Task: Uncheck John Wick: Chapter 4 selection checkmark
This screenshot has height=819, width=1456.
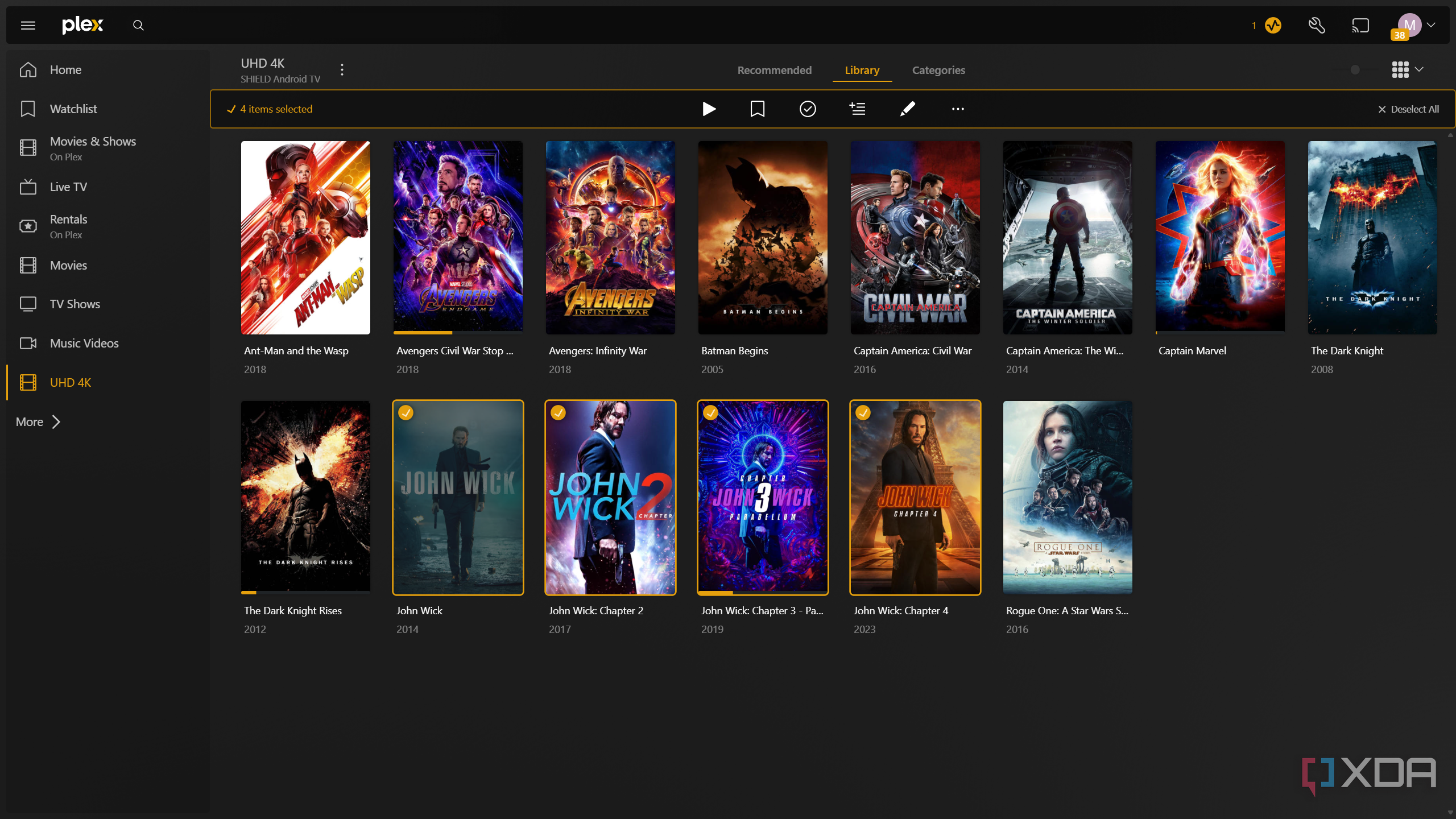Action: tap(863, 413)
